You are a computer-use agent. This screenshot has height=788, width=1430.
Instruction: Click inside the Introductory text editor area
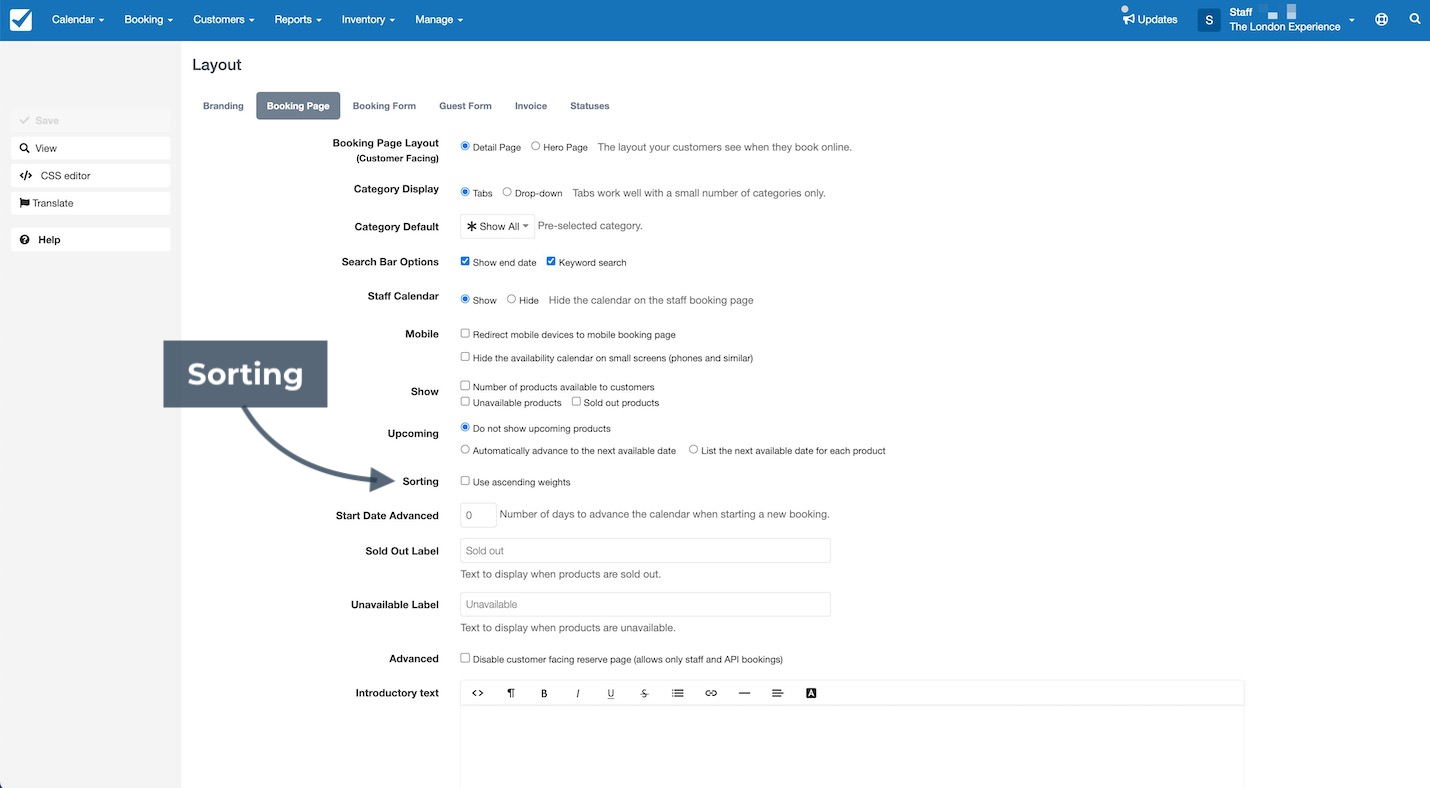(852, 746)
